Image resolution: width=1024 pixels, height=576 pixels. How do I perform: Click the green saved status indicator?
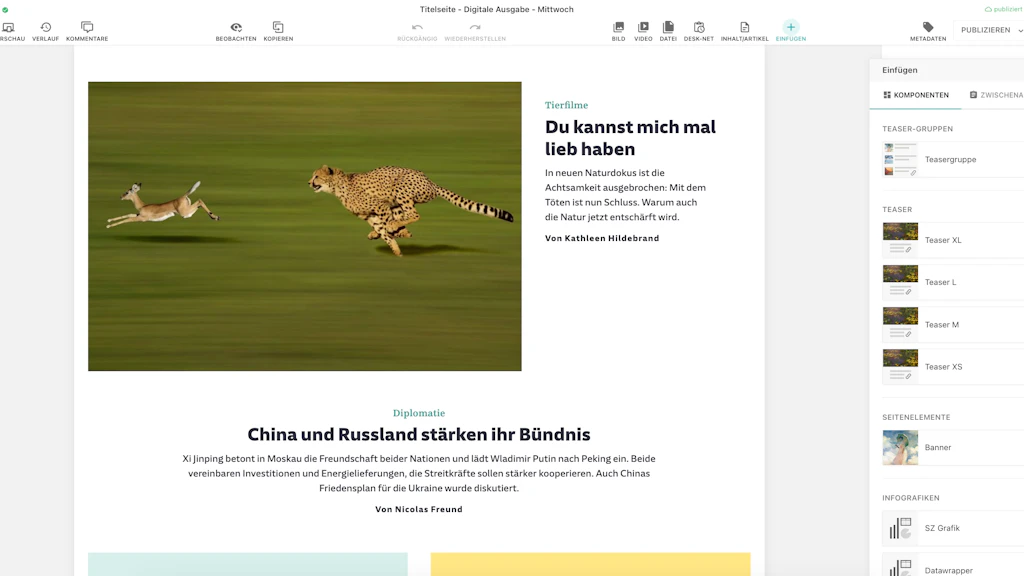(5, 10)
